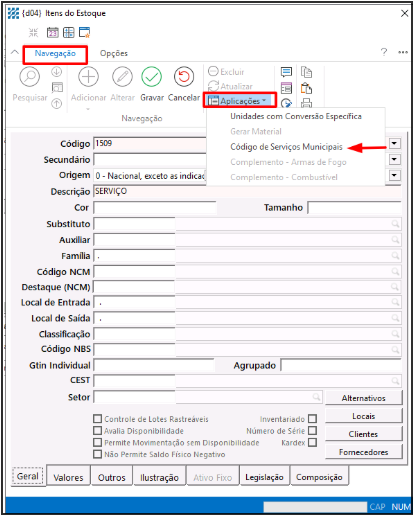Switch to the Valores tab
Image resolution: width=414 pixels, height=516 pixels.
pos(68,477)
